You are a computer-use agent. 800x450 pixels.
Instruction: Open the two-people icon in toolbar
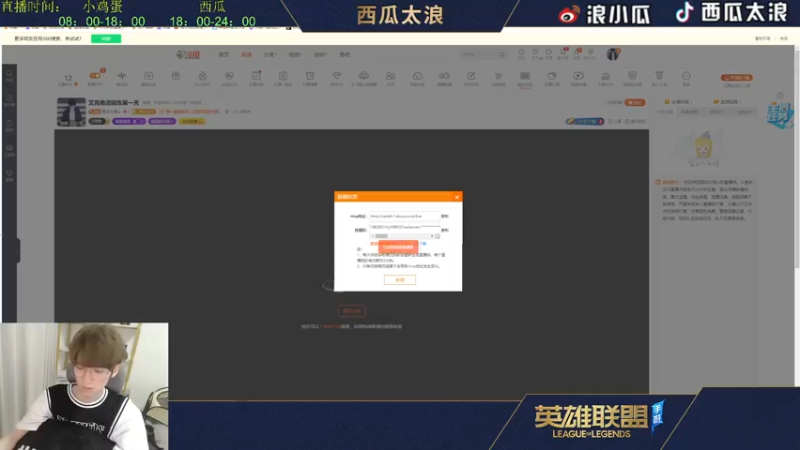390,77
